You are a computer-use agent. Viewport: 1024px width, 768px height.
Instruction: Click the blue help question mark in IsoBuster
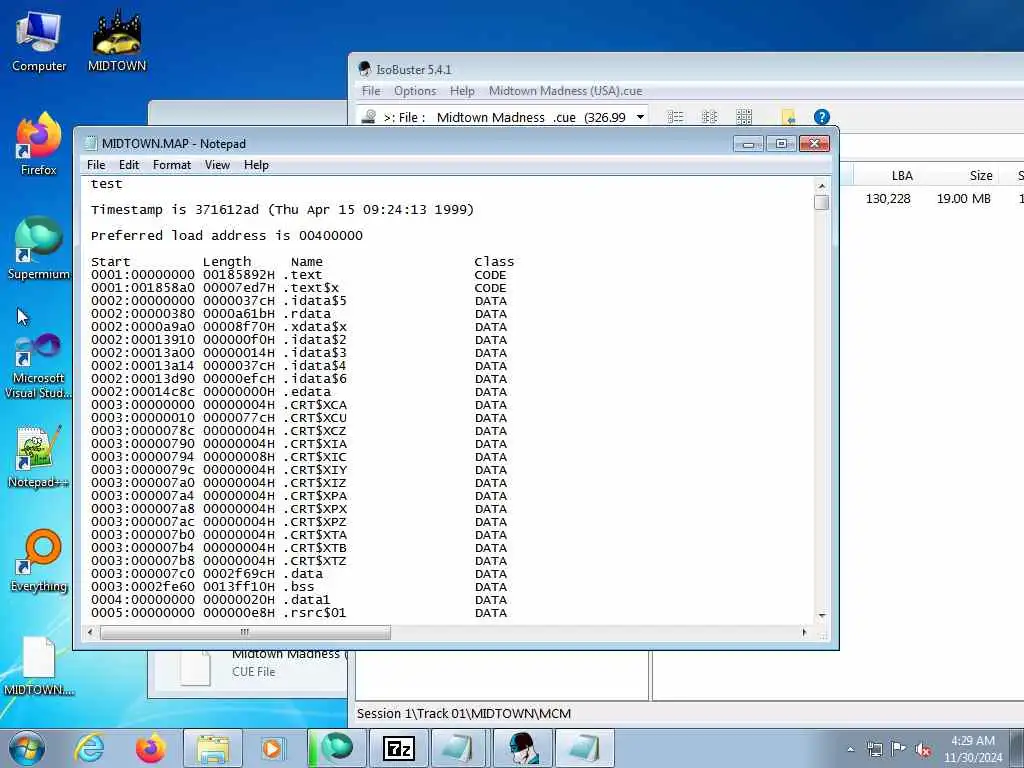[822, 117]
